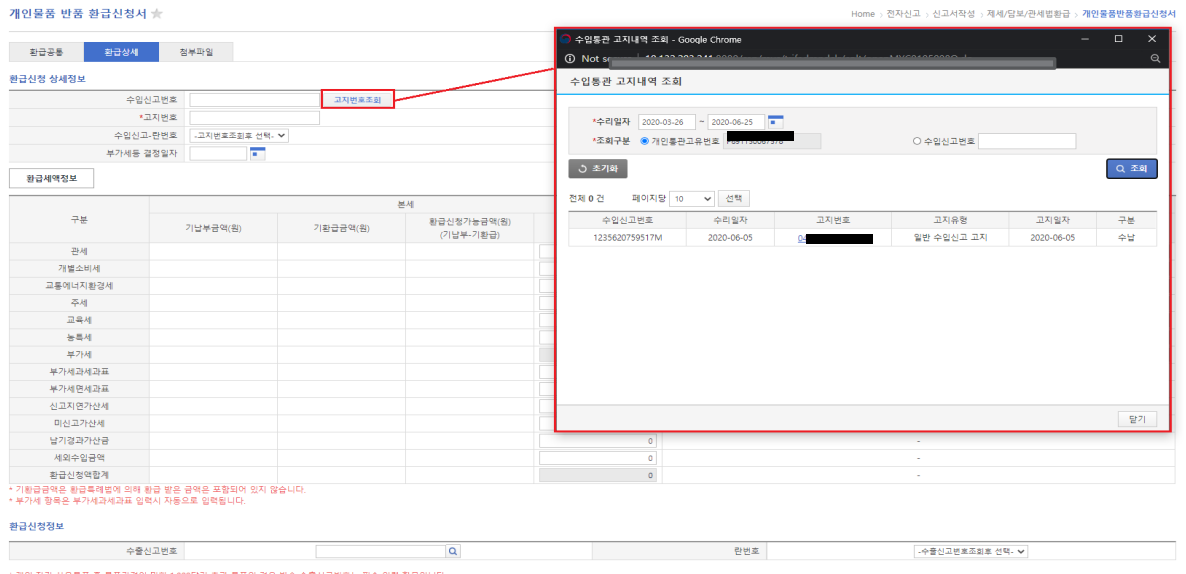Open 전자신고 breadcrumb
The width and height of the screenshot is (1186, 574).
903,14
